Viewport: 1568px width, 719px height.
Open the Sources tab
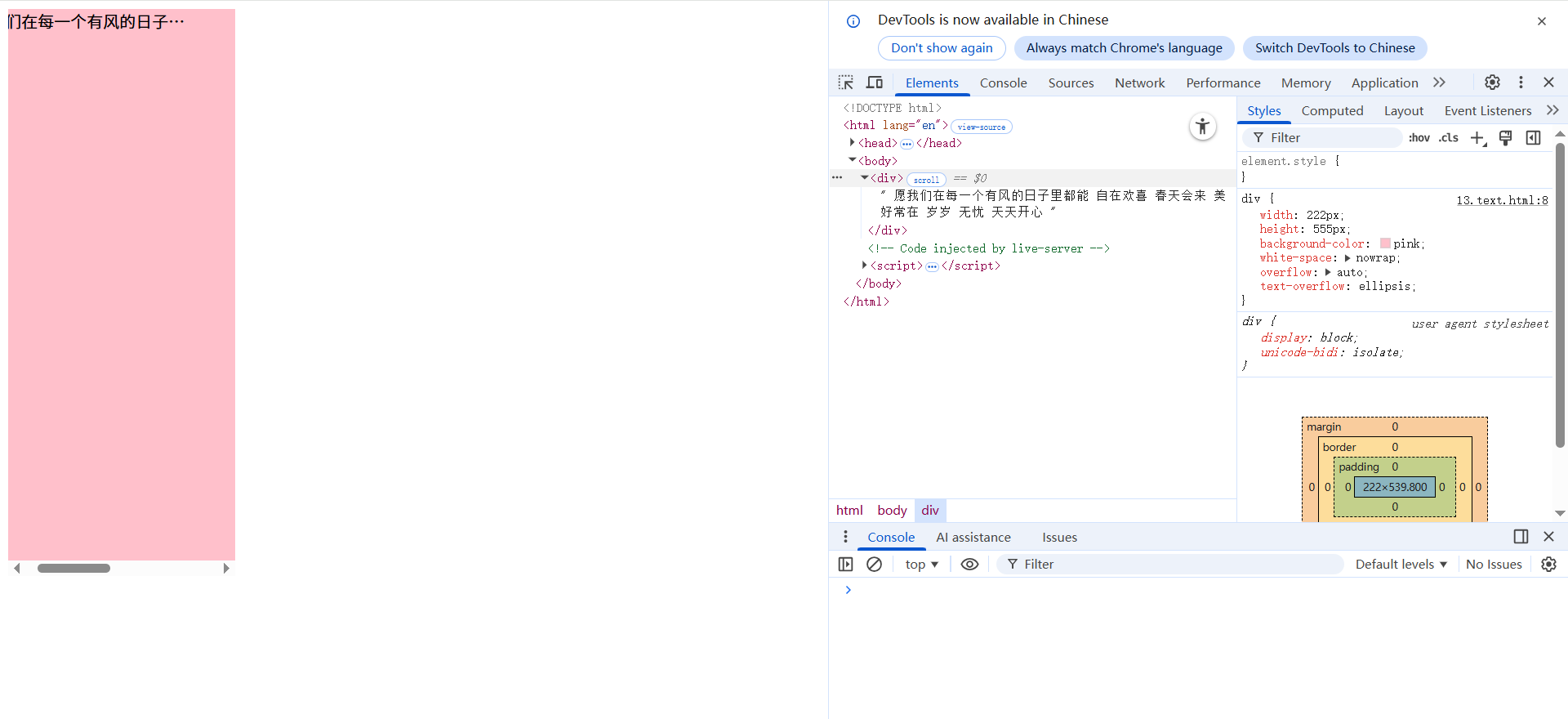coord(1071,83)
